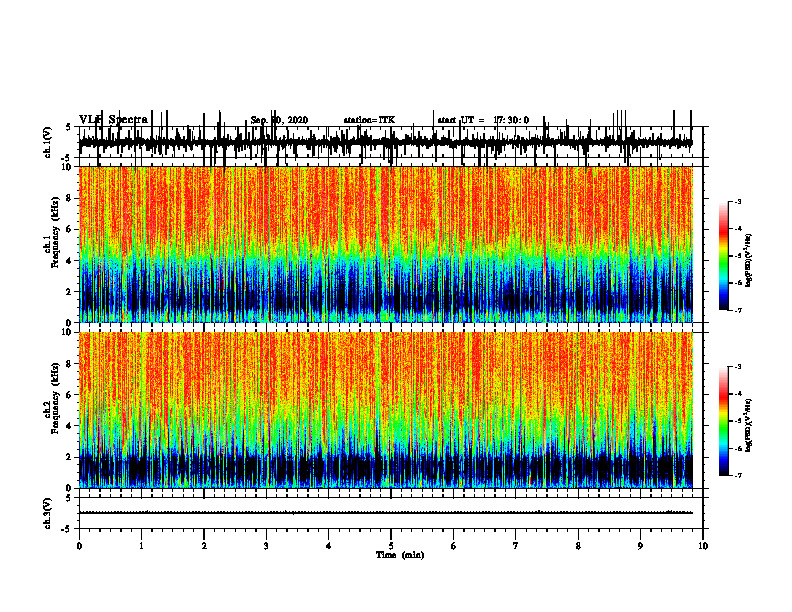Click the time axis tick label '10'
The height and width of the screenshot is (612, 792).
coord(703,546)
